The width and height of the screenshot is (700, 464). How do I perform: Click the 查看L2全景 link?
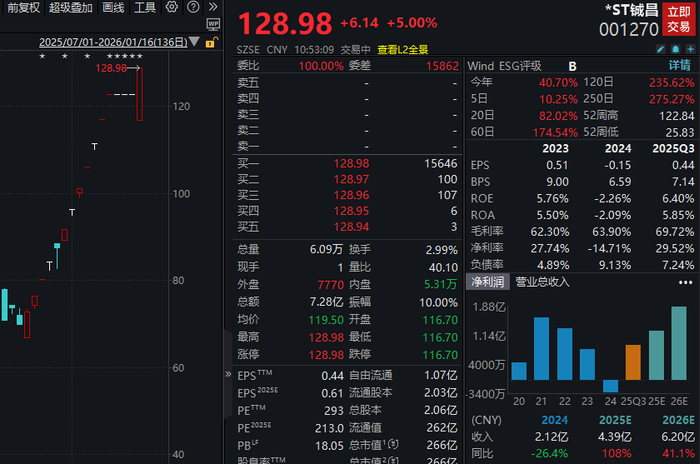point(403,48)
